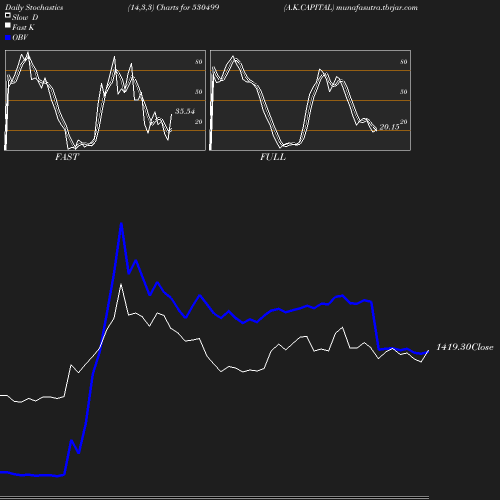Click the FAST chart label
This screenshot has height=500, width=500.
coord(67,157)
